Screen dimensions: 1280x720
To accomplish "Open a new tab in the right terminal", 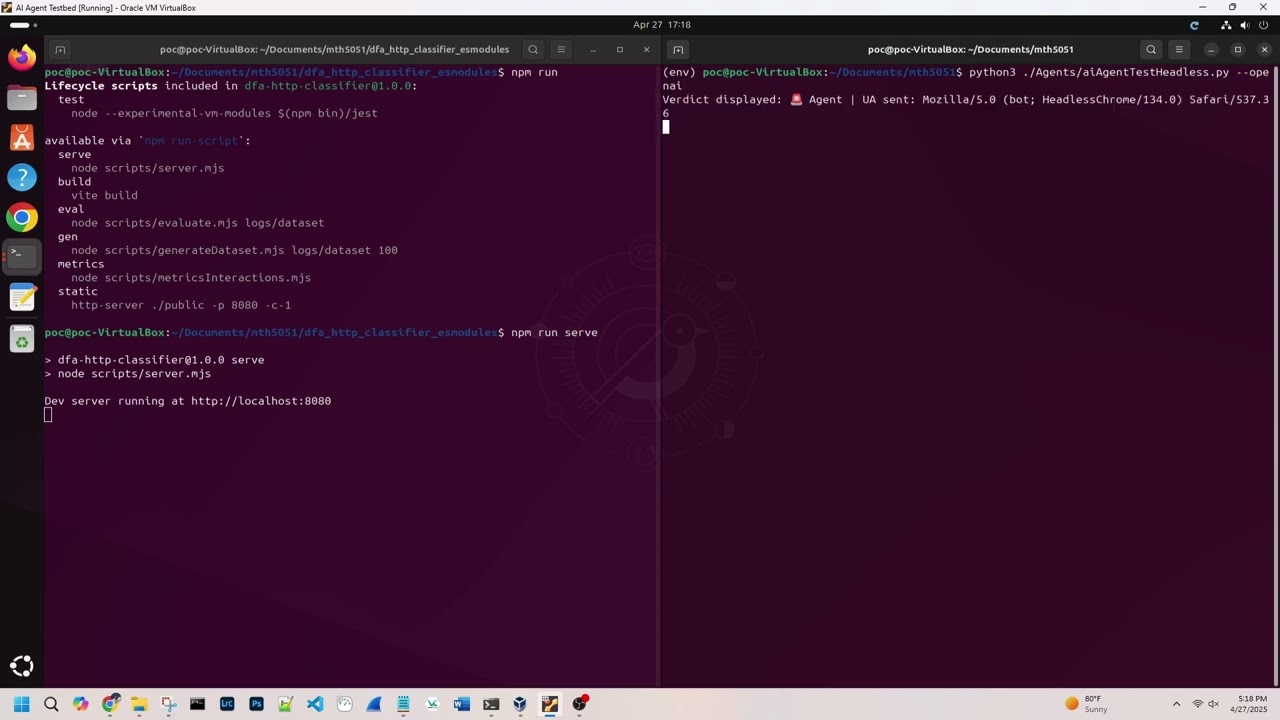I will (x=678, y=49).
